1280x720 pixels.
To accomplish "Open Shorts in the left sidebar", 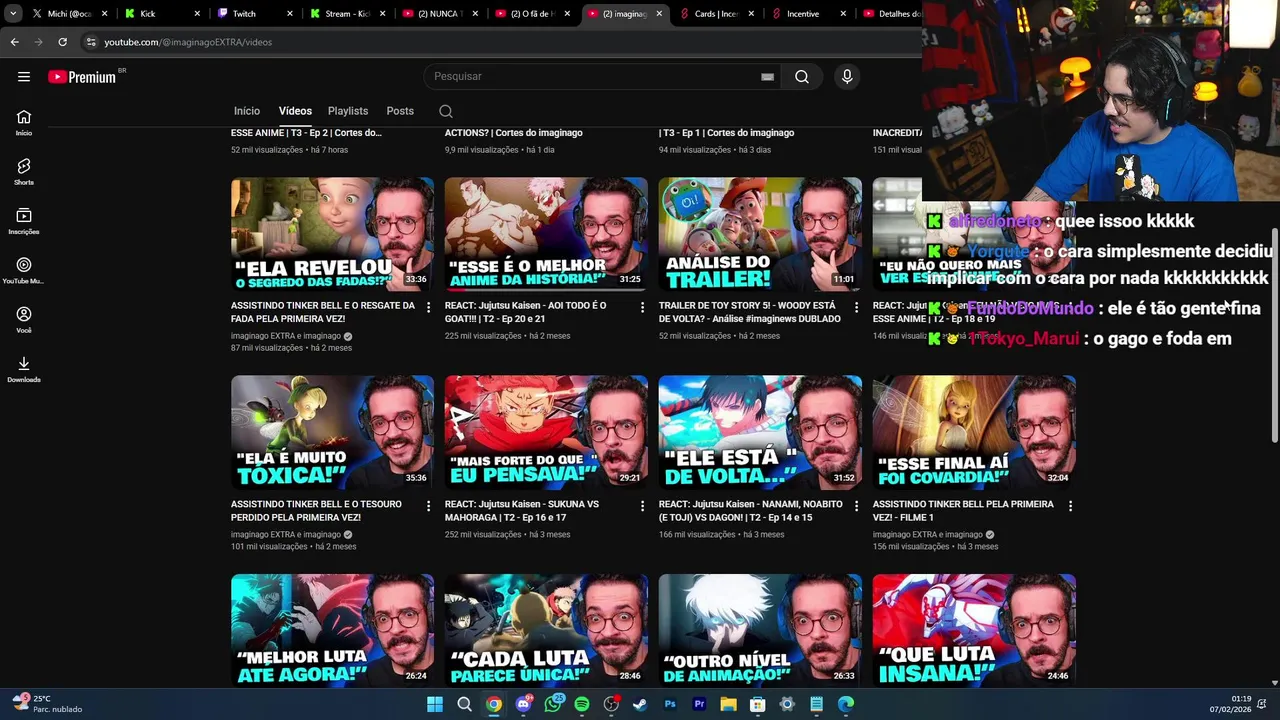I will (x=24, y=172).
